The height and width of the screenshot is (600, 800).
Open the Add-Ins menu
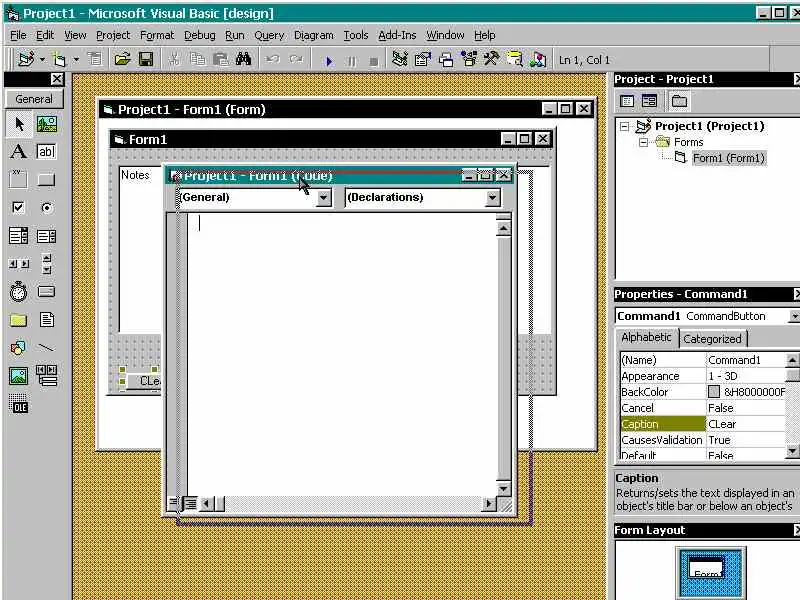397,35
